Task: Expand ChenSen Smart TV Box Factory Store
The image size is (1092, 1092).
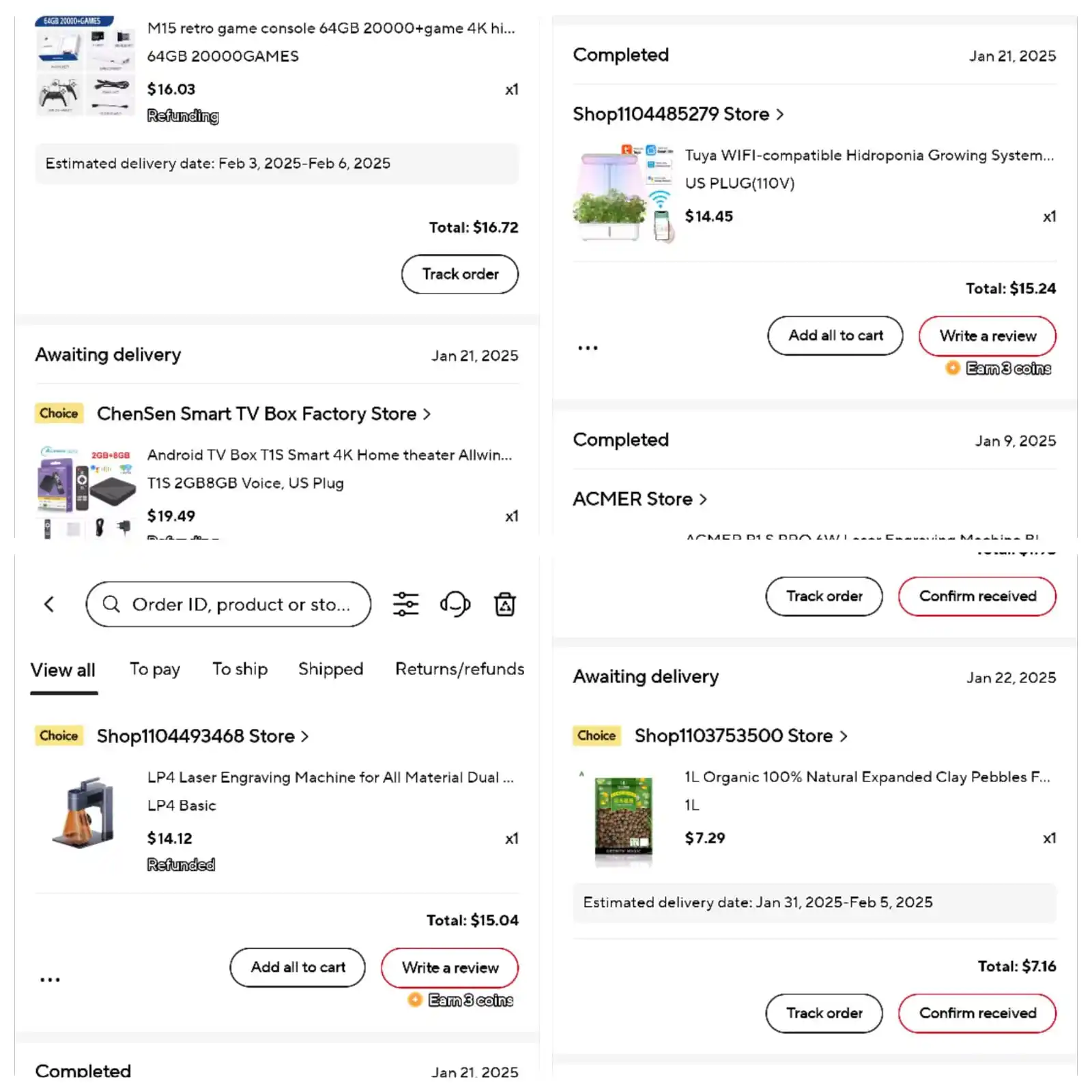Action: pyautogui.click(x=263, y=414)
